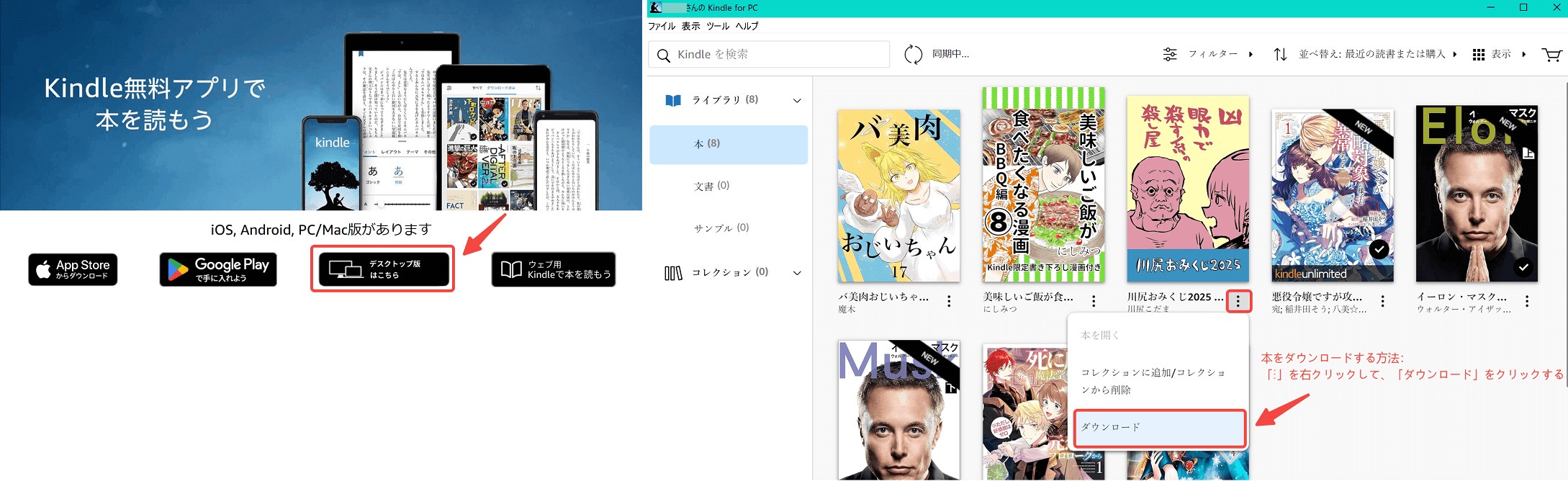Click the Google Play download badge
The width and height of the screenshot is (1568, 481).
218,269
